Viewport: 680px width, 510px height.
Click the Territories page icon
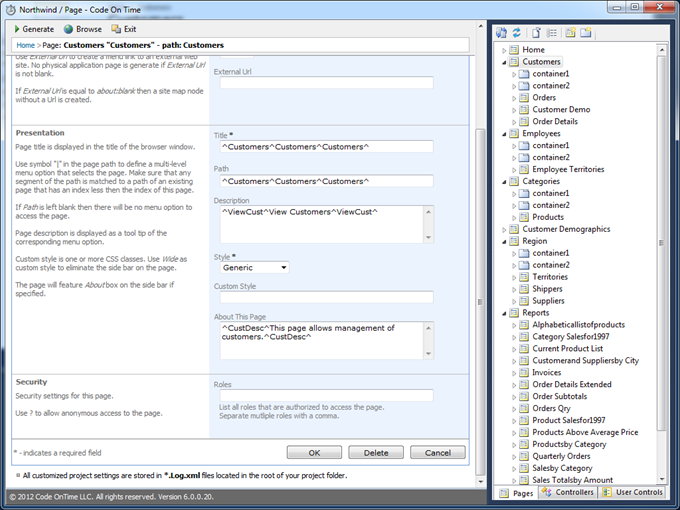(524, 277)
